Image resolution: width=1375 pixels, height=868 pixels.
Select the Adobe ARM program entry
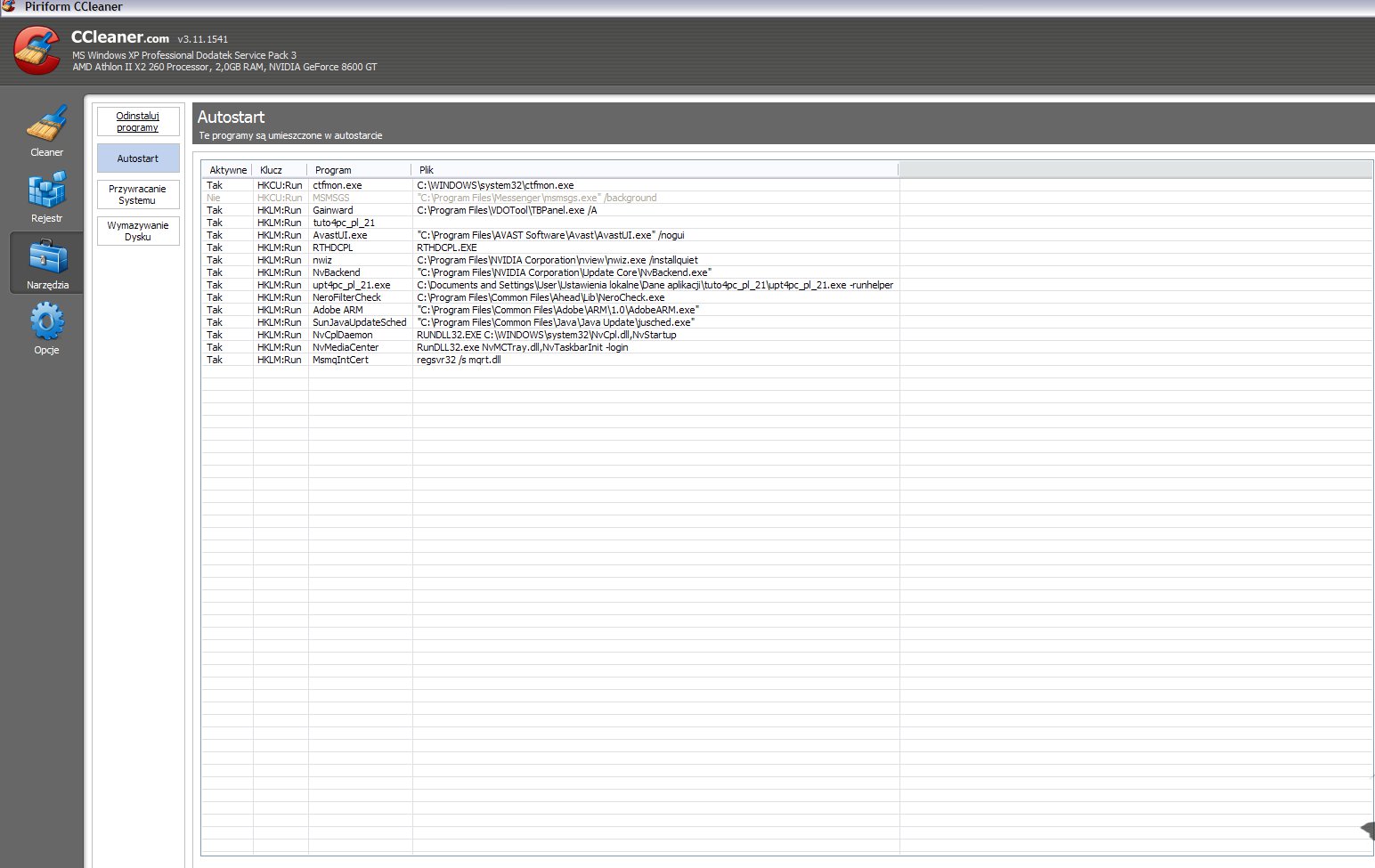point(338,310)
